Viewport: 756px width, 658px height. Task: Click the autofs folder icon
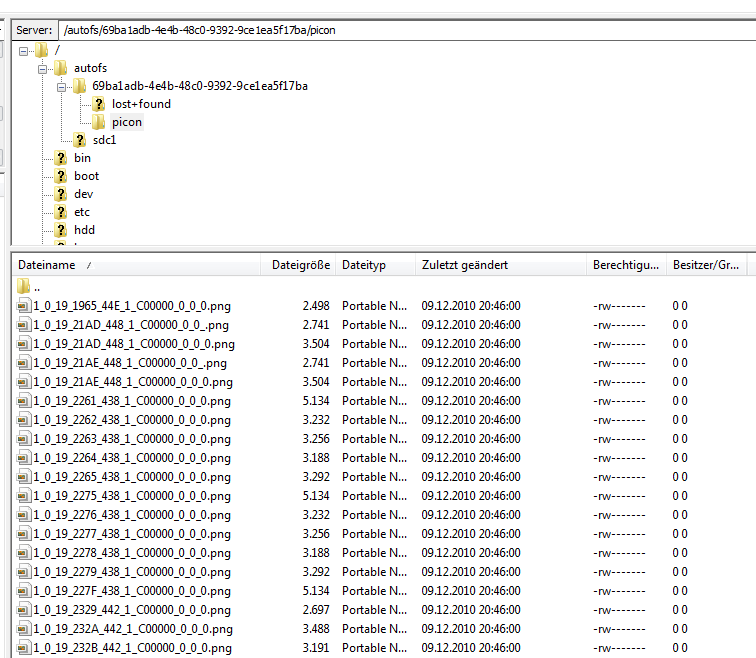pyautogui.click(x=61, y=68)
